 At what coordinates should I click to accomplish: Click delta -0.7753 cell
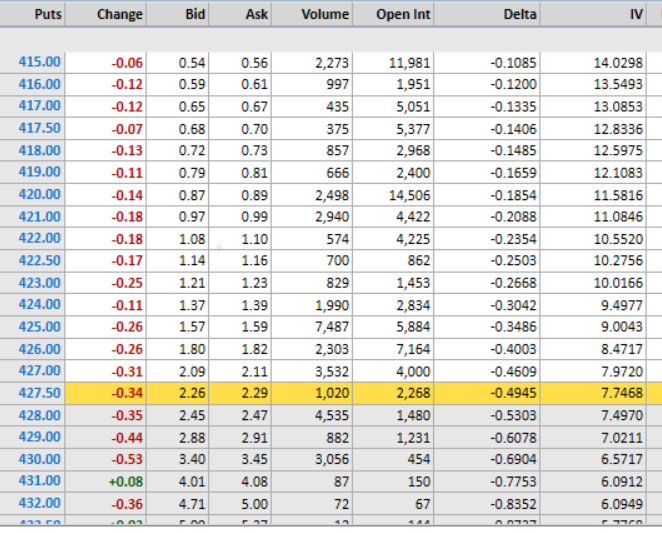tap(513, 481)
